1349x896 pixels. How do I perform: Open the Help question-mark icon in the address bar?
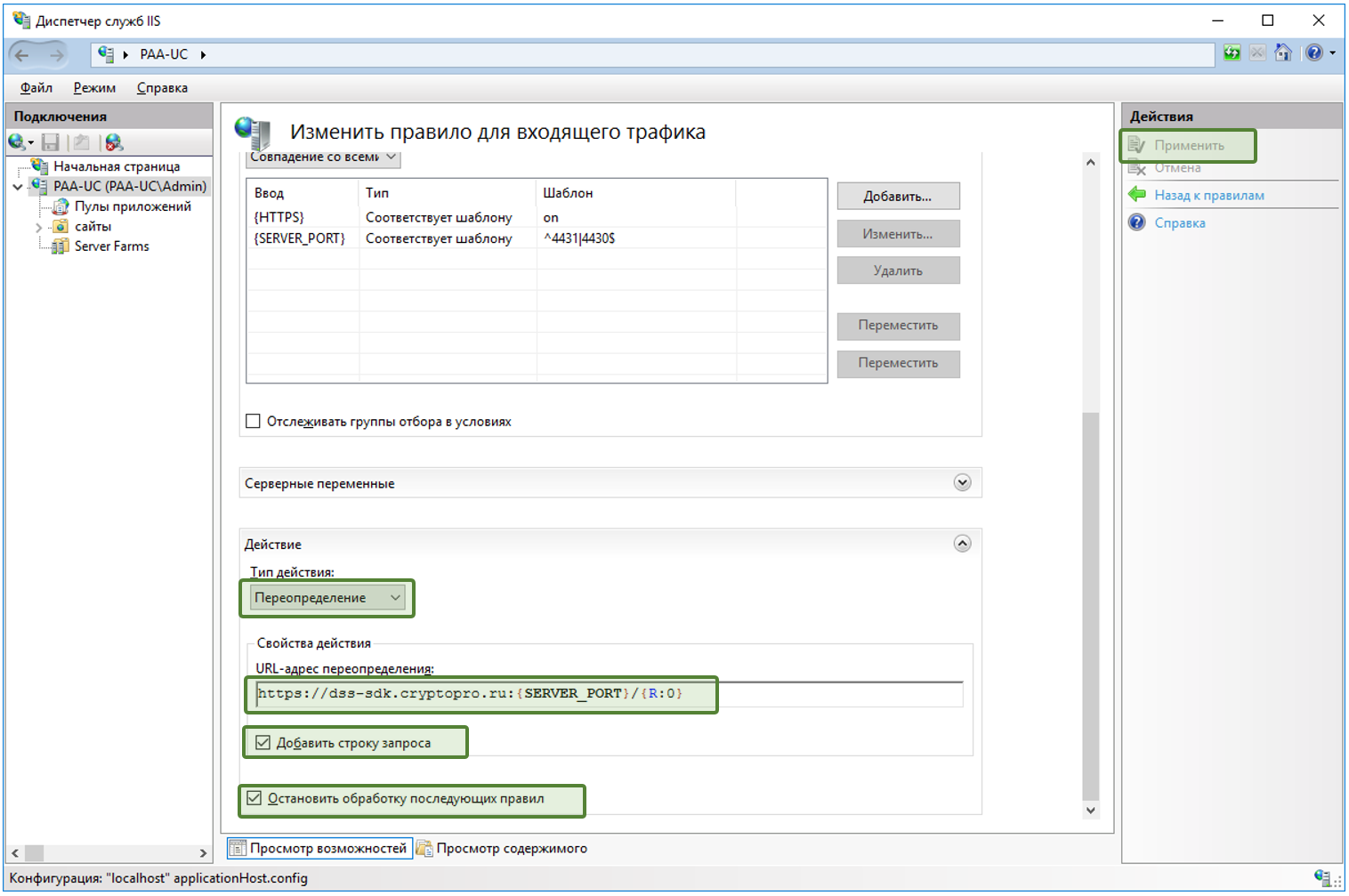tap(1314, 53)
